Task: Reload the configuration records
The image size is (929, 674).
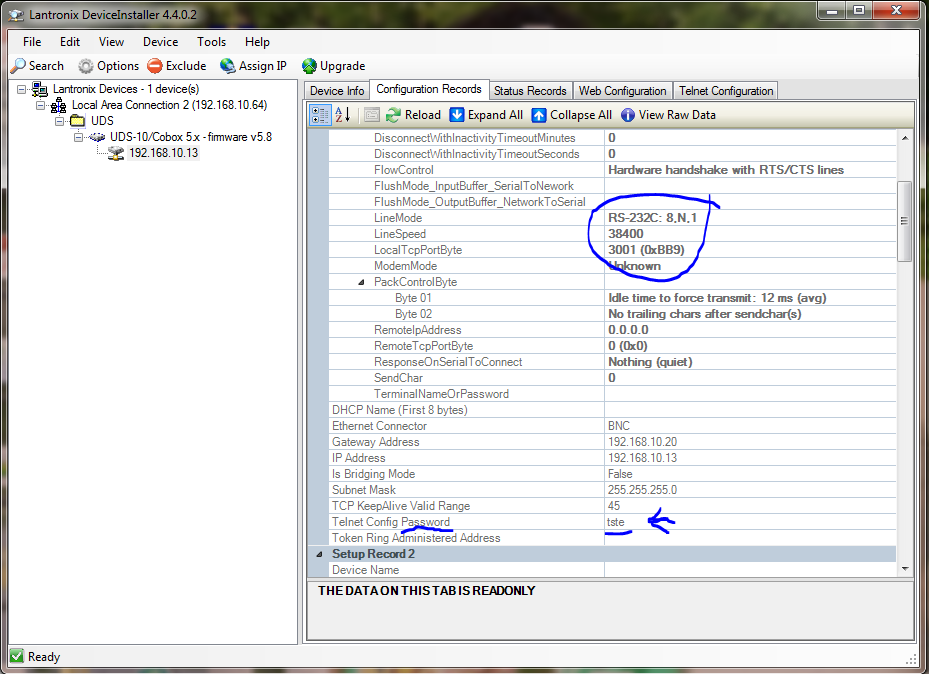Action: click(x=413, y=115)
